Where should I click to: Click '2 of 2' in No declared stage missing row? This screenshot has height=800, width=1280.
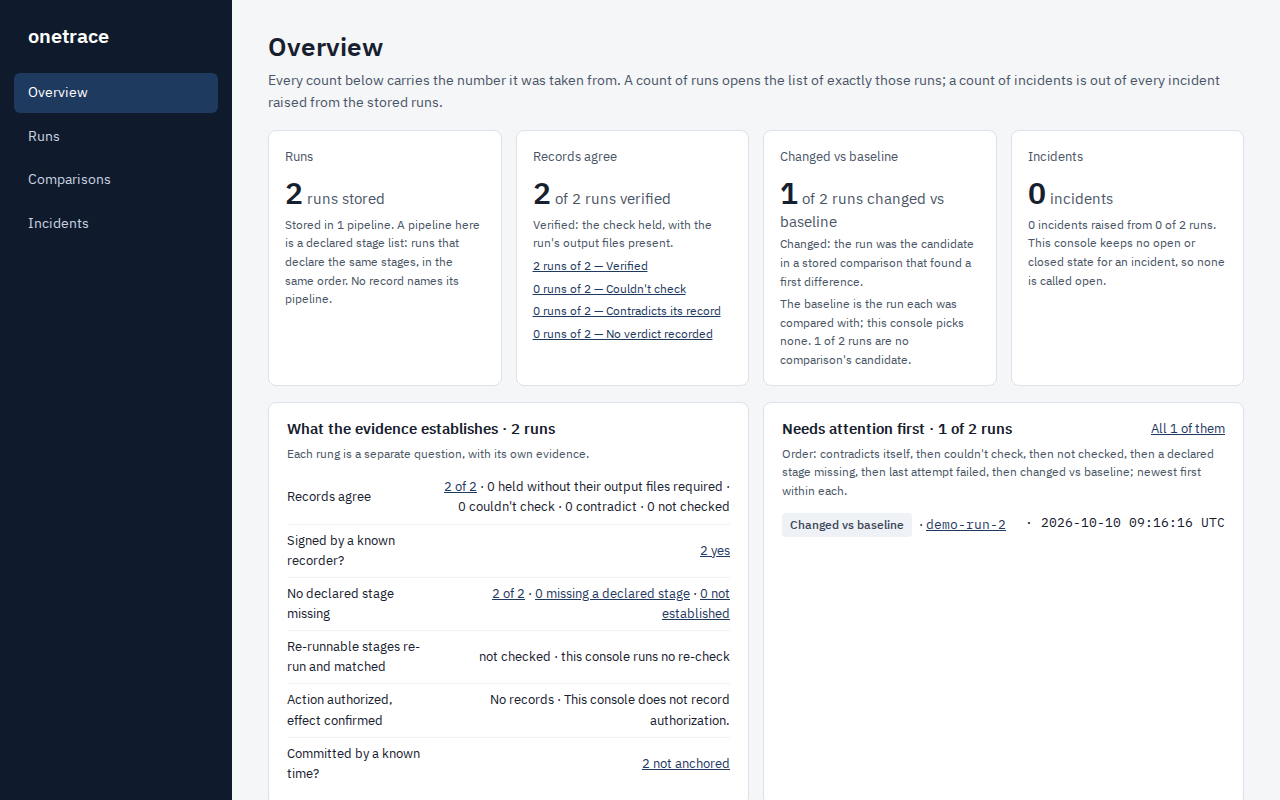508,594
